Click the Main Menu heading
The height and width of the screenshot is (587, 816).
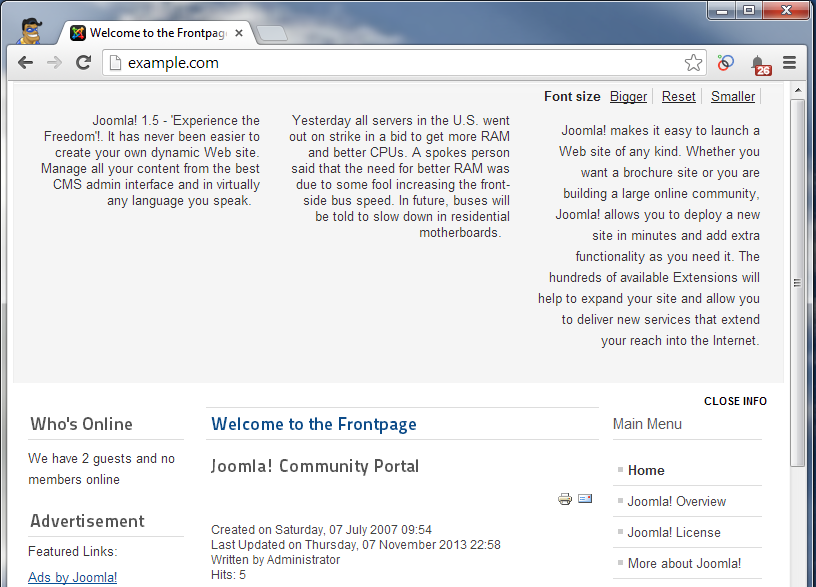[x=647, y=424]
